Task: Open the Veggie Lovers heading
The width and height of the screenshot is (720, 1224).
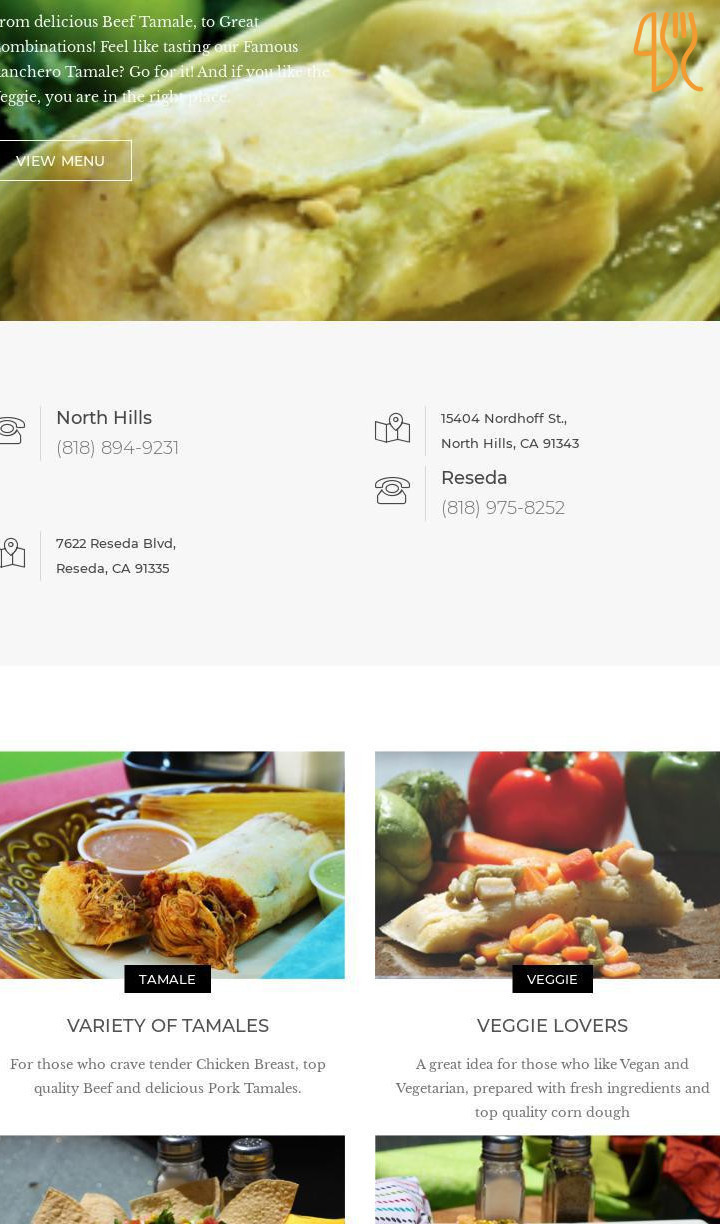Action: (552, 1026)
